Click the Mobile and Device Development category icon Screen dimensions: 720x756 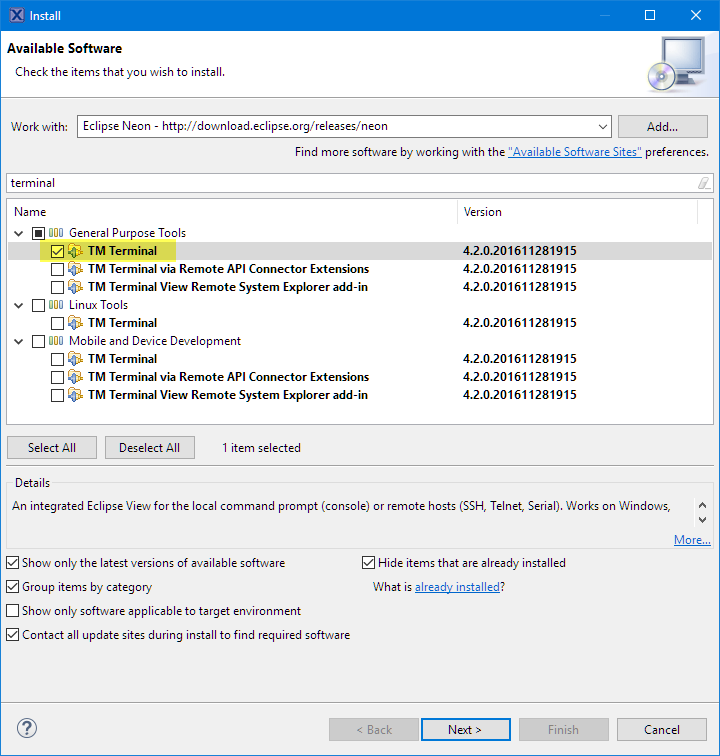click(x=56, y=341)
